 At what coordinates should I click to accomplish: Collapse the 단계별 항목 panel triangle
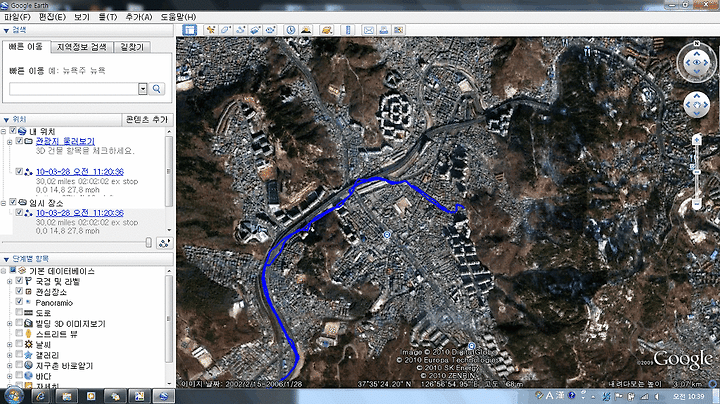[6, 259]
